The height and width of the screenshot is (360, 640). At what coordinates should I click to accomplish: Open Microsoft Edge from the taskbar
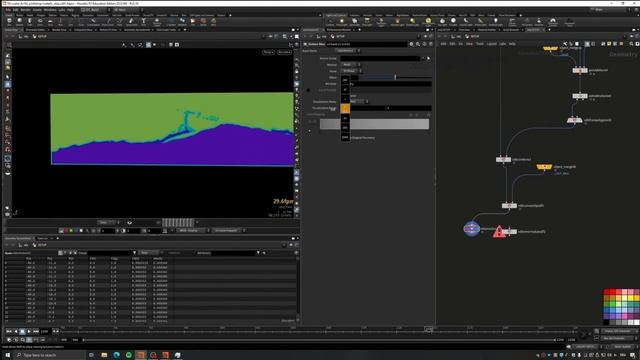[116, 355]
